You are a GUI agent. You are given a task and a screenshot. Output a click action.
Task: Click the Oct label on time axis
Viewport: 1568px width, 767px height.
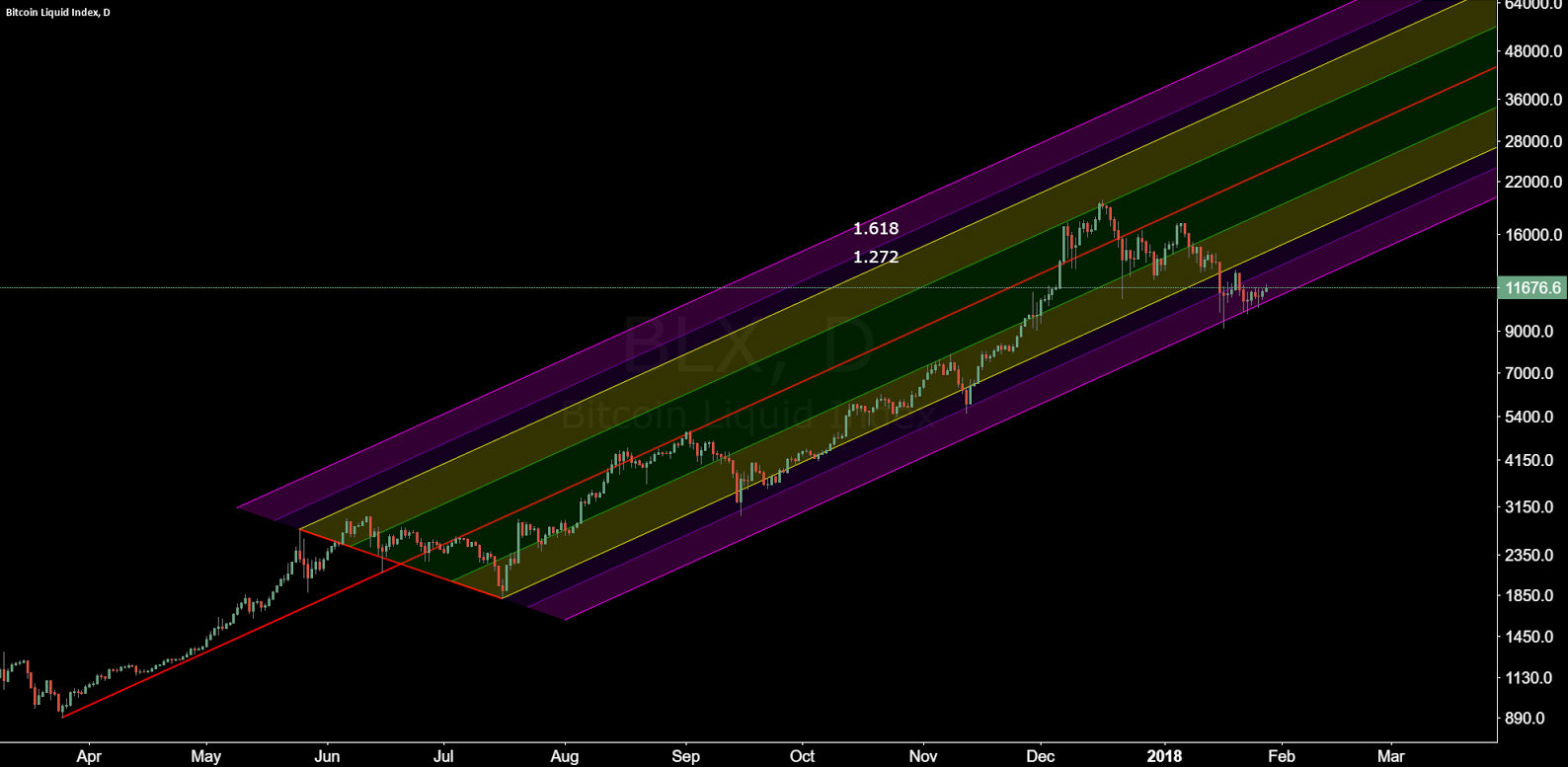click(802, 757)
